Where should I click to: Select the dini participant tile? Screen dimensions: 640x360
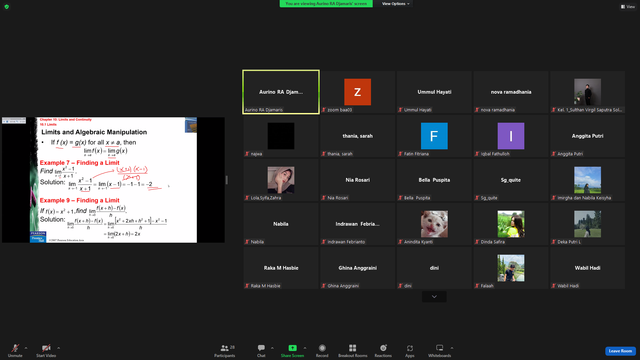(x=434, y=268)
